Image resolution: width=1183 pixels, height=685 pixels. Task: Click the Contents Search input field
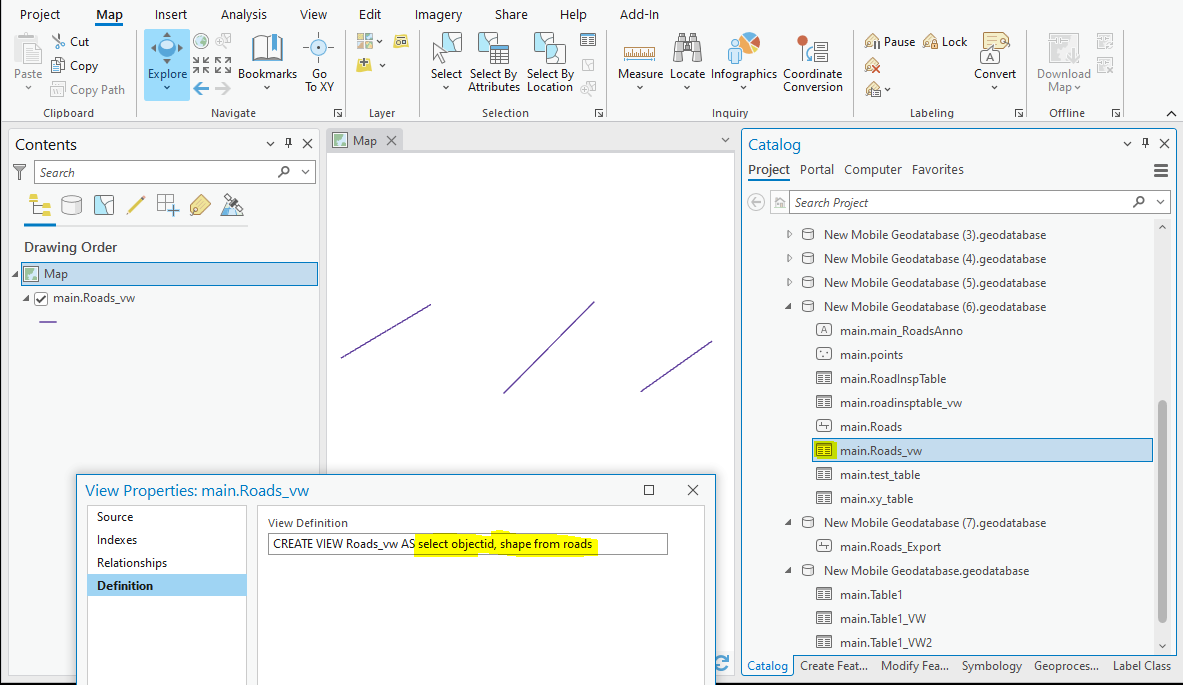156,172
